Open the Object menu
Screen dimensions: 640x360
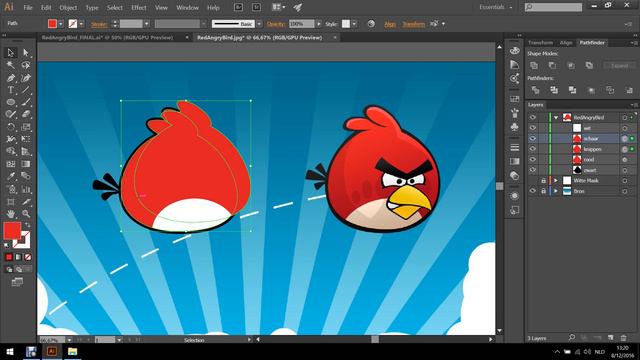pos(68,7)
